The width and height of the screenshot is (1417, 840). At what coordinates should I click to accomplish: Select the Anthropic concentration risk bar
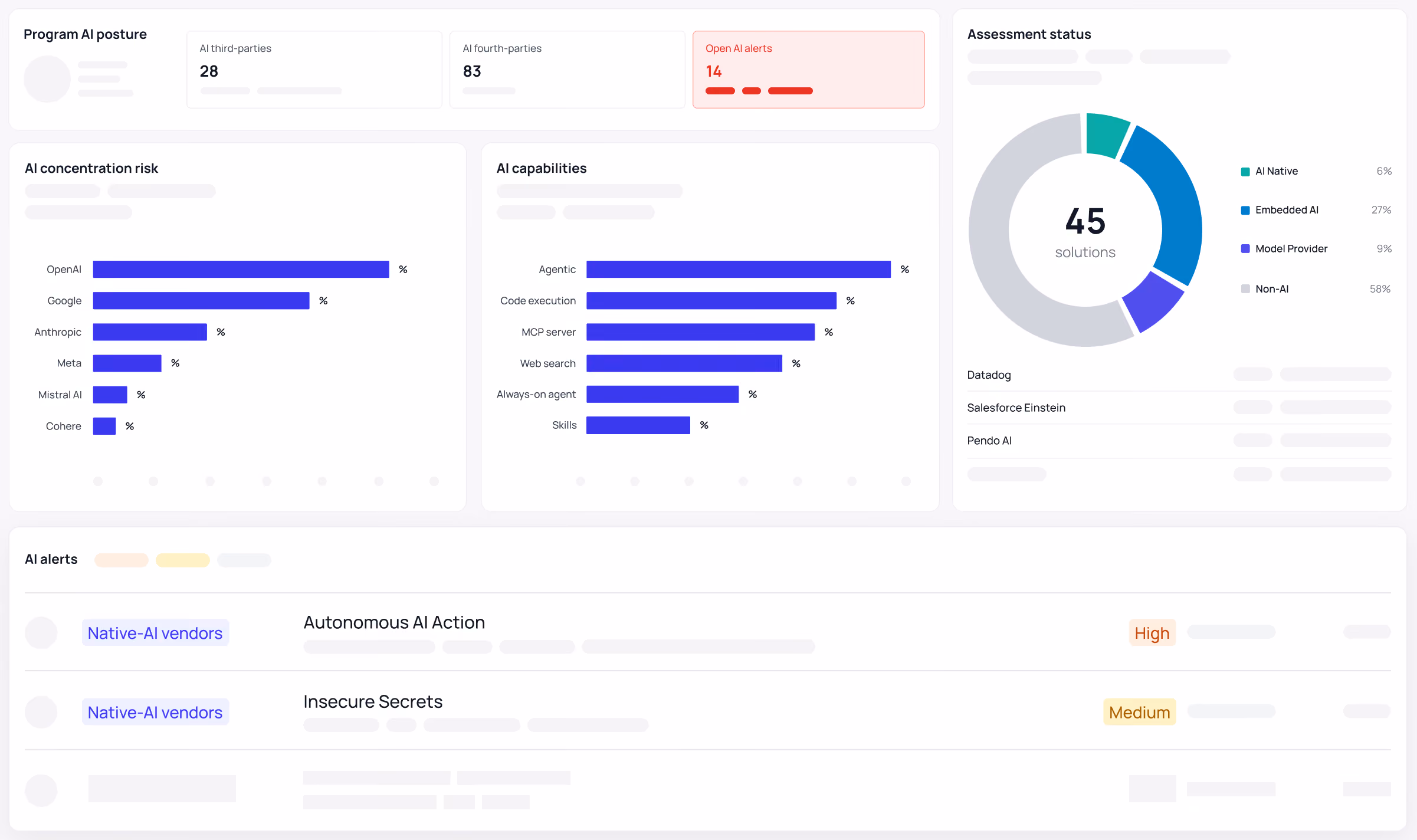pos(150,332)
